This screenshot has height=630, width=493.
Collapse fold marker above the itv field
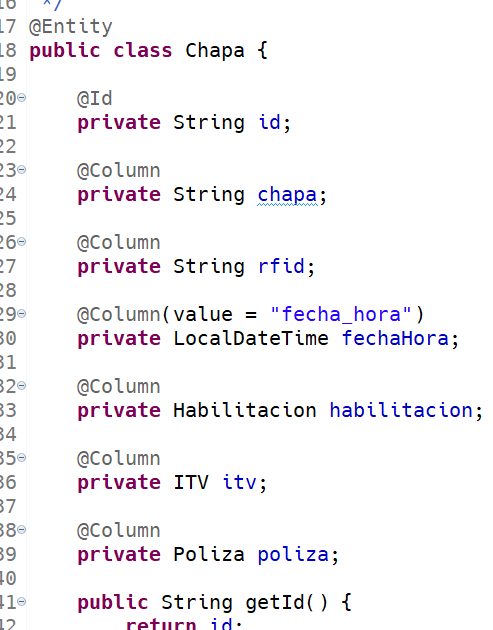coord(22,458)
